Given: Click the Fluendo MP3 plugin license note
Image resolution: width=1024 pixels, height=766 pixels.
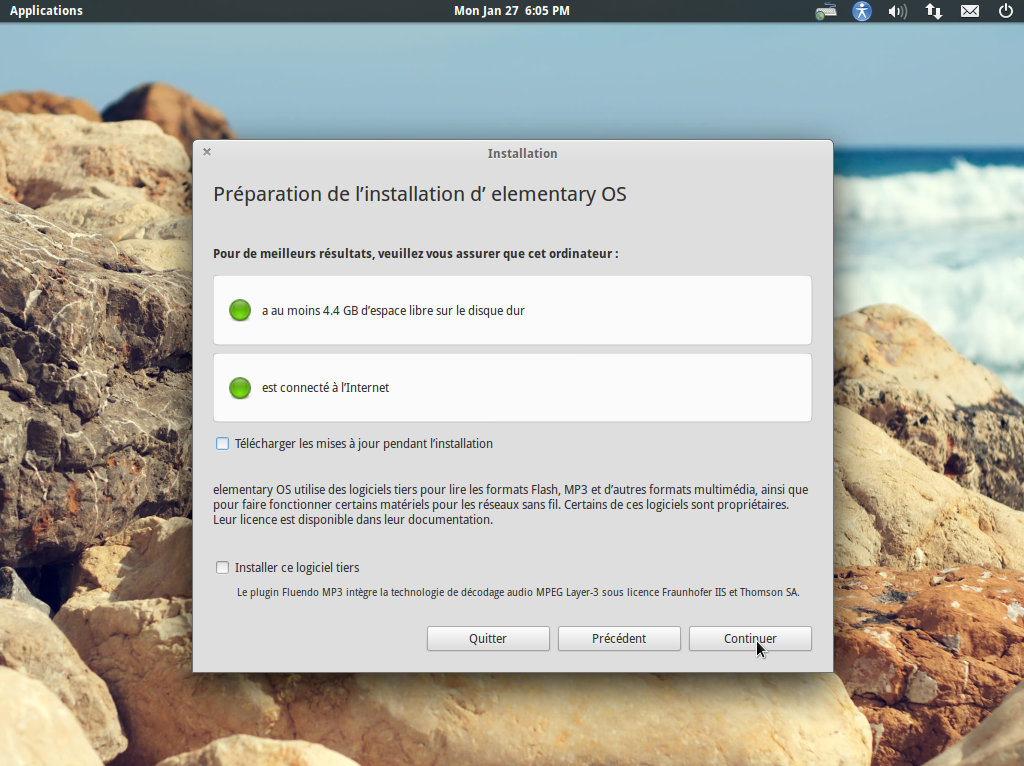Looking at the screenshot, I should (518, 592).
